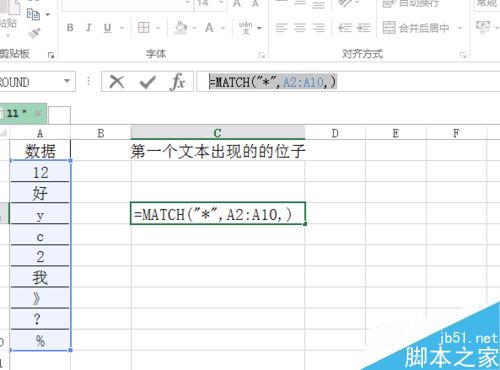Align text left

(281, 28)
